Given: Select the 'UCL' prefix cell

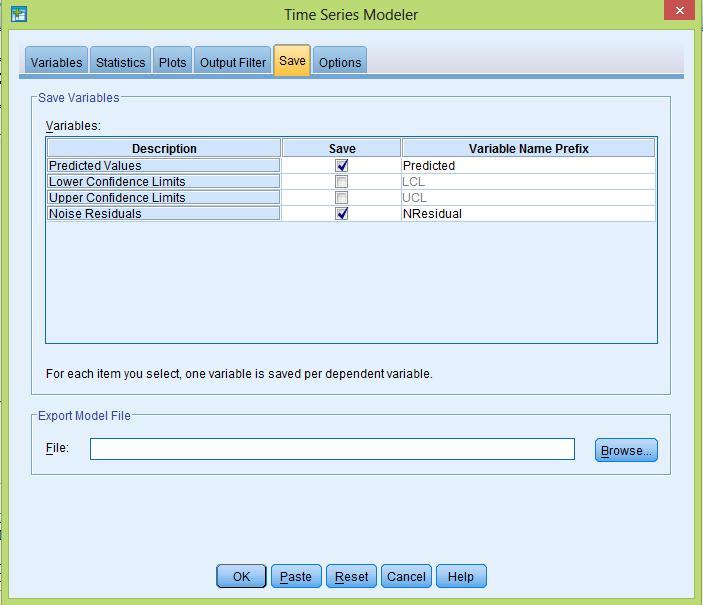Looking at the screenshot, I should coord(529,198).
